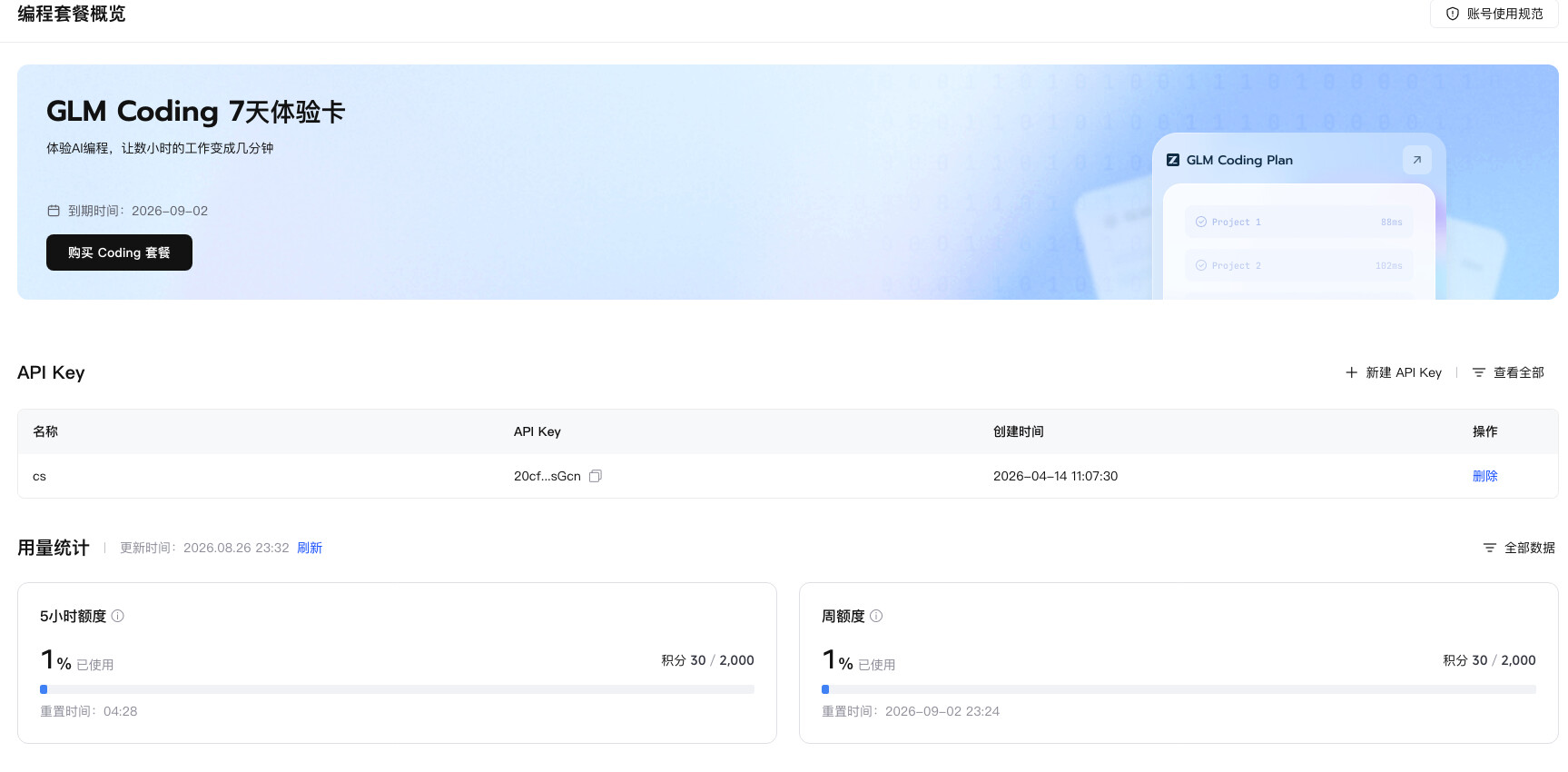Click the 周额度 usage progress bar
Image resolution: width=1568 pixels, height=772 pixels.
pos(1178,689)
